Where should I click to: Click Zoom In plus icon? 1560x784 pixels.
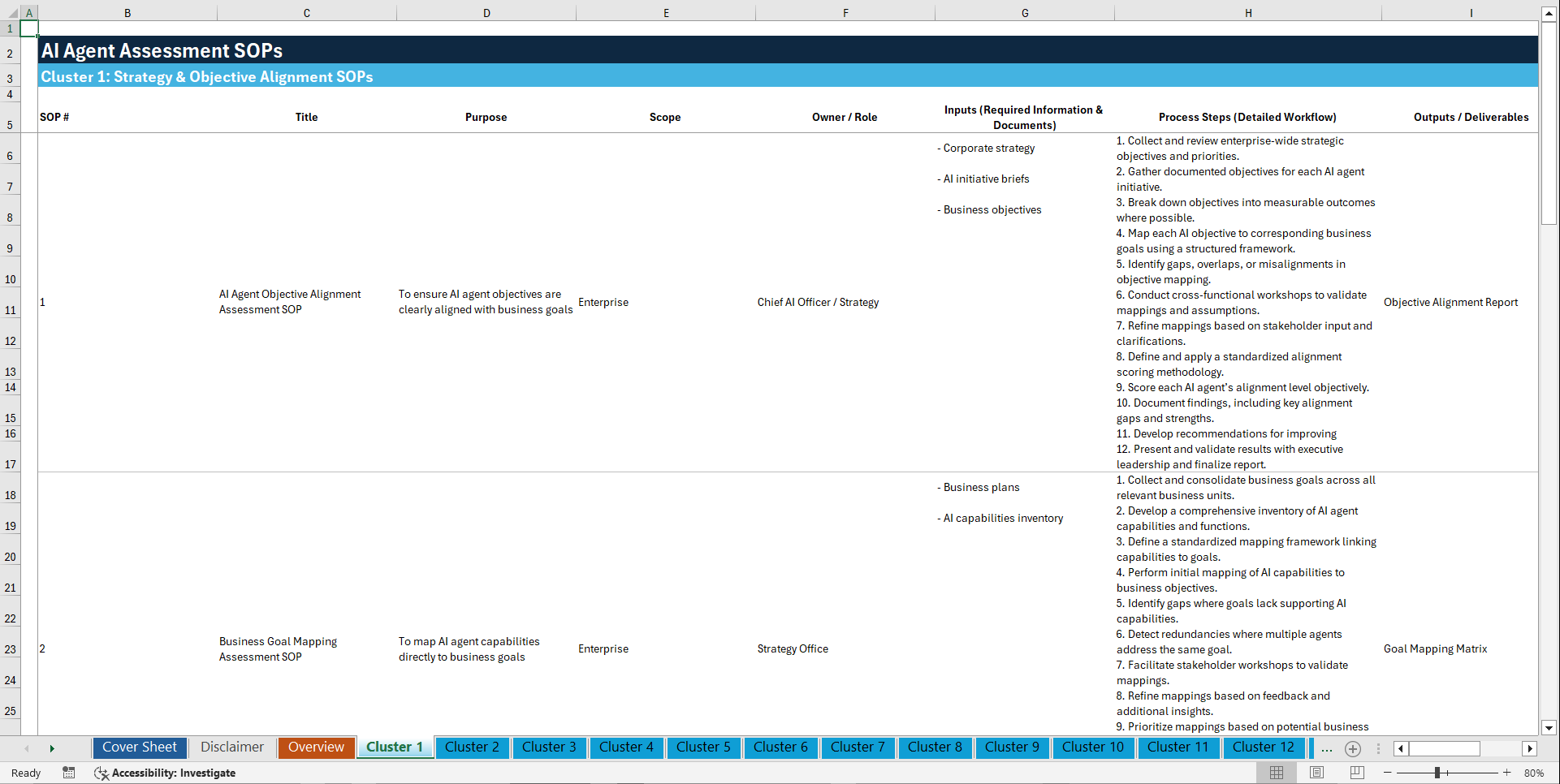coord(1508,773)
